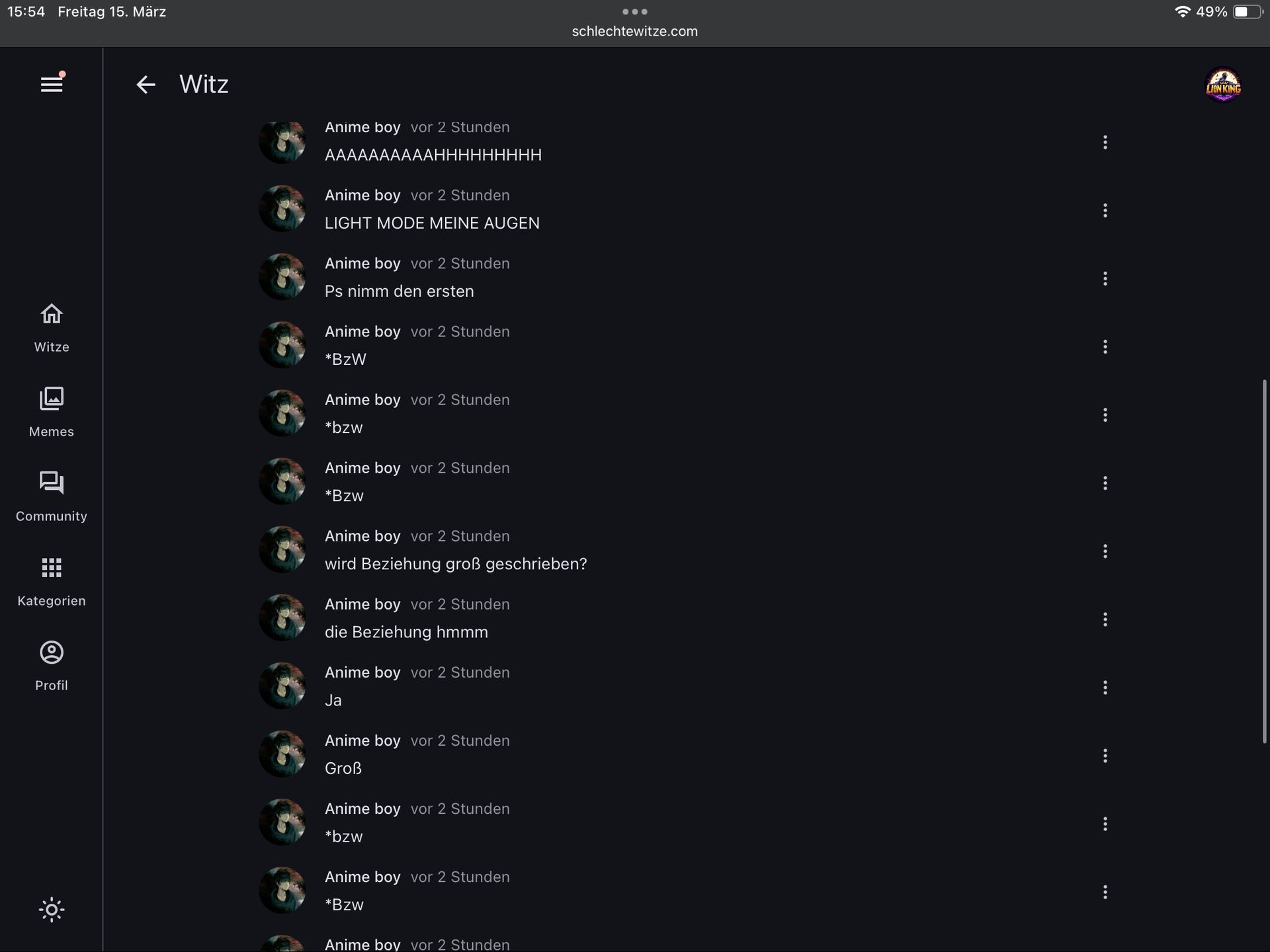This screenshot has width=1270, height=952.
Task: Open the hamburger menu
Action: (x=52, y=85)
